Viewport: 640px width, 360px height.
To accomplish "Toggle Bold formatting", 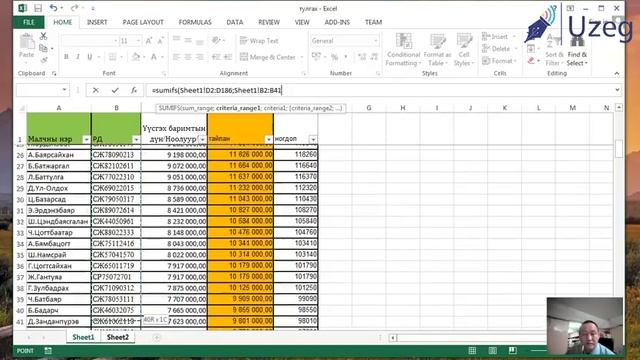I will coord(66,57).
